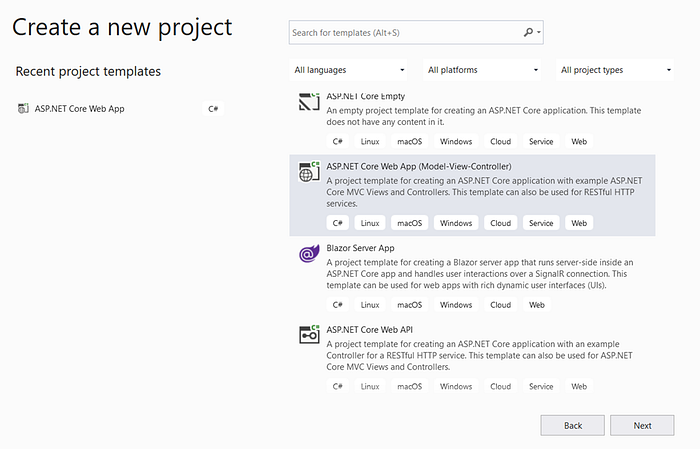Viewport: 700px width, 449px height.
Task: Select the Blazor Server App title
Action: (360, 248)
